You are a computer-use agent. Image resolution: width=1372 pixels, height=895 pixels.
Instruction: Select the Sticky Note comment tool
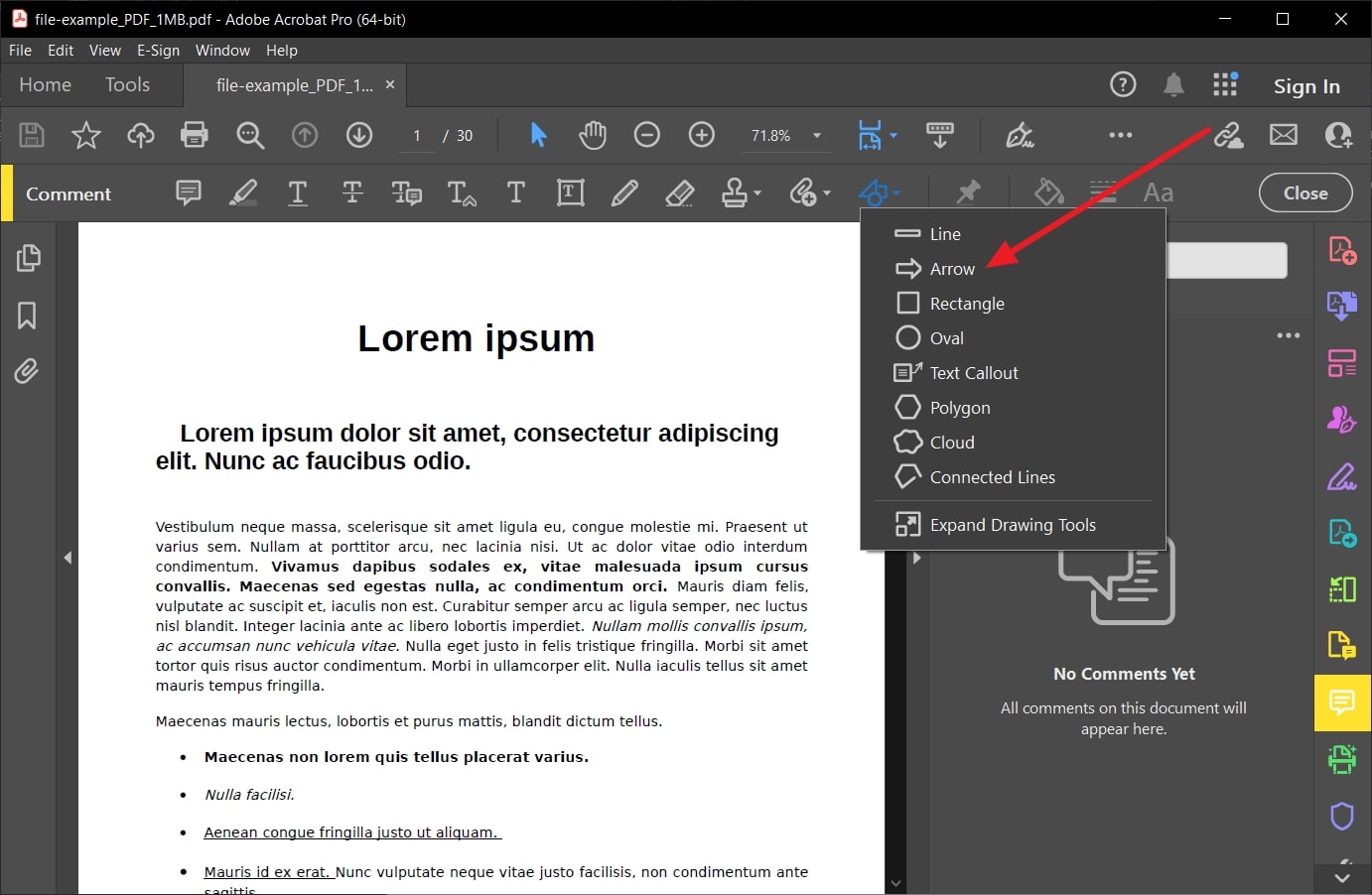click(188, 192)
